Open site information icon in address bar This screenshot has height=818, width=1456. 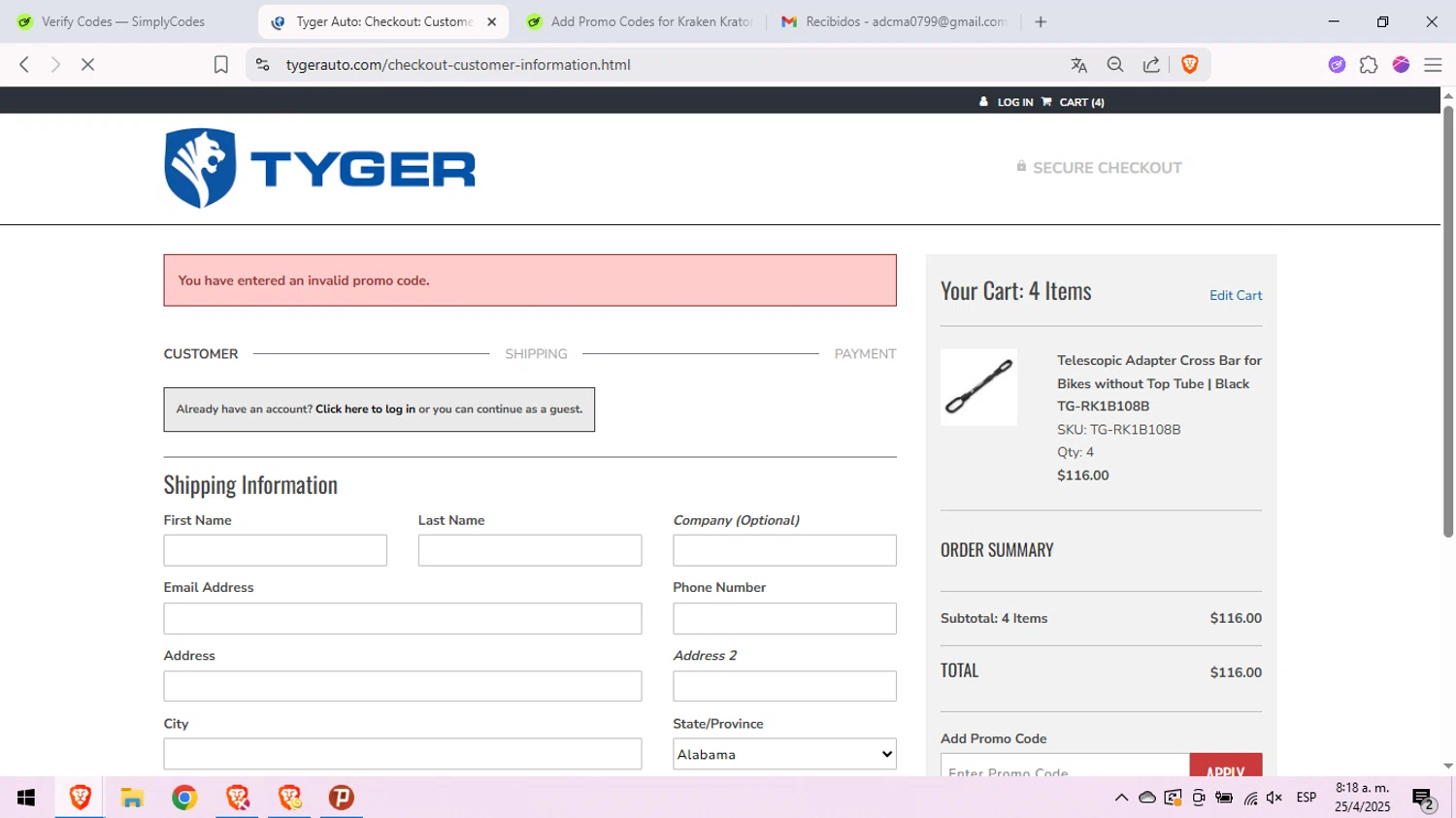click(262, 65)
